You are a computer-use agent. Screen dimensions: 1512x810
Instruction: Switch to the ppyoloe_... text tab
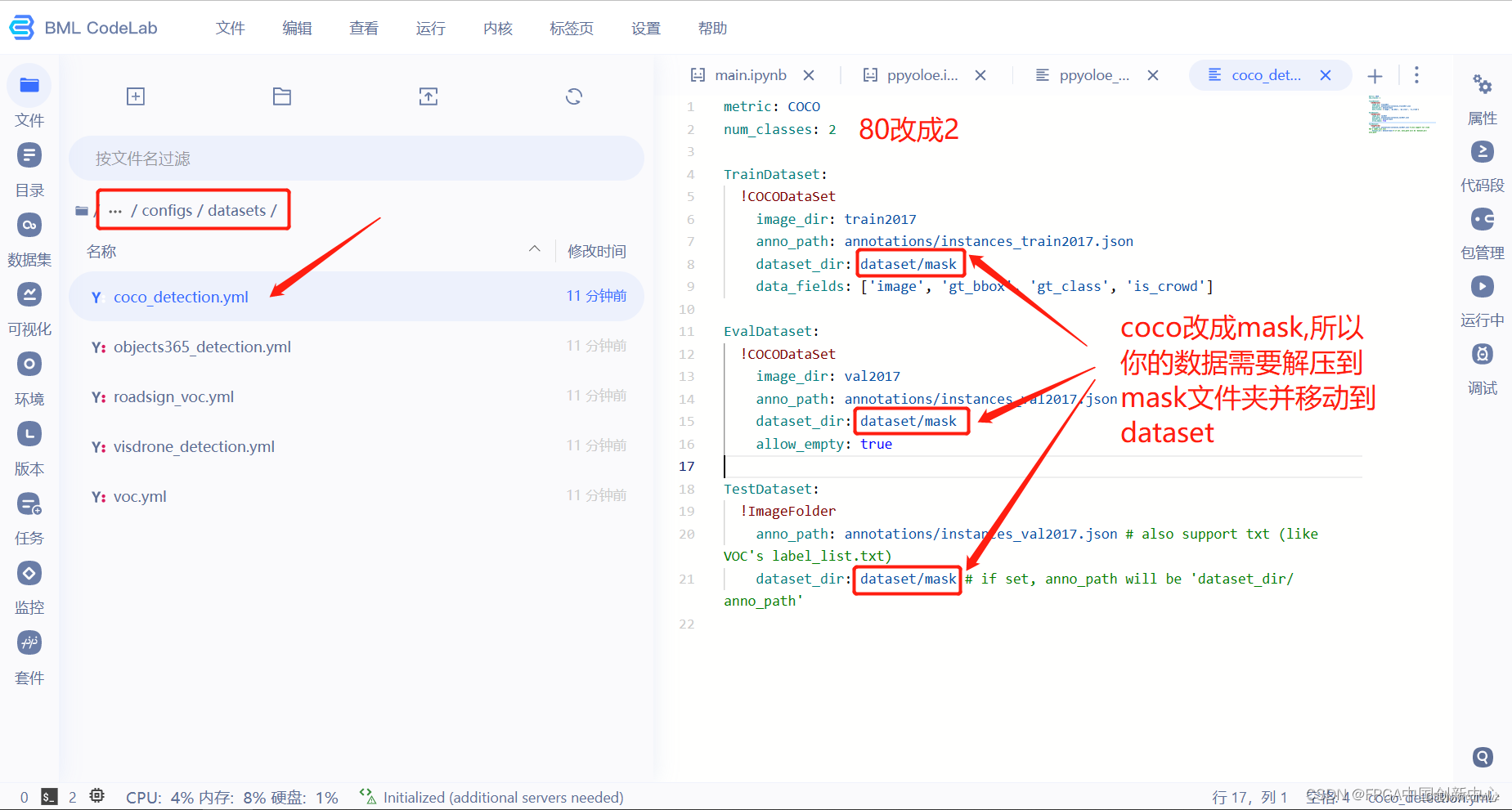click(x=1093, y=75)
